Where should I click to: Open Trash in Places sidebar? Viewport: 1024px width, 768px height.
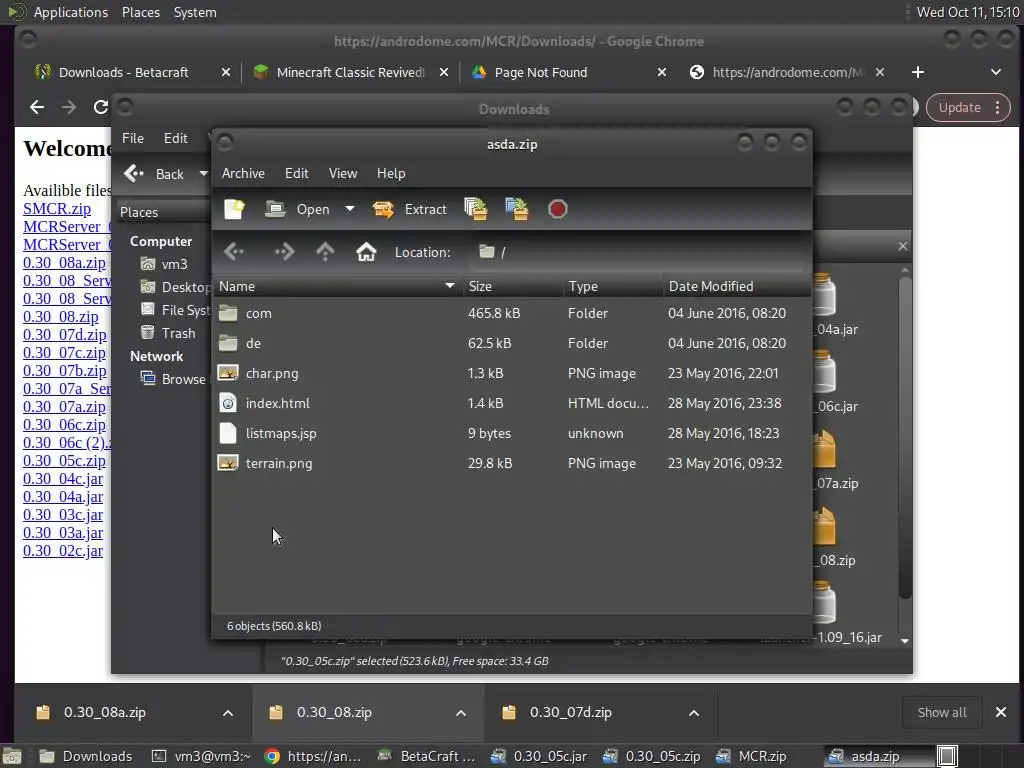click(168, 333)
